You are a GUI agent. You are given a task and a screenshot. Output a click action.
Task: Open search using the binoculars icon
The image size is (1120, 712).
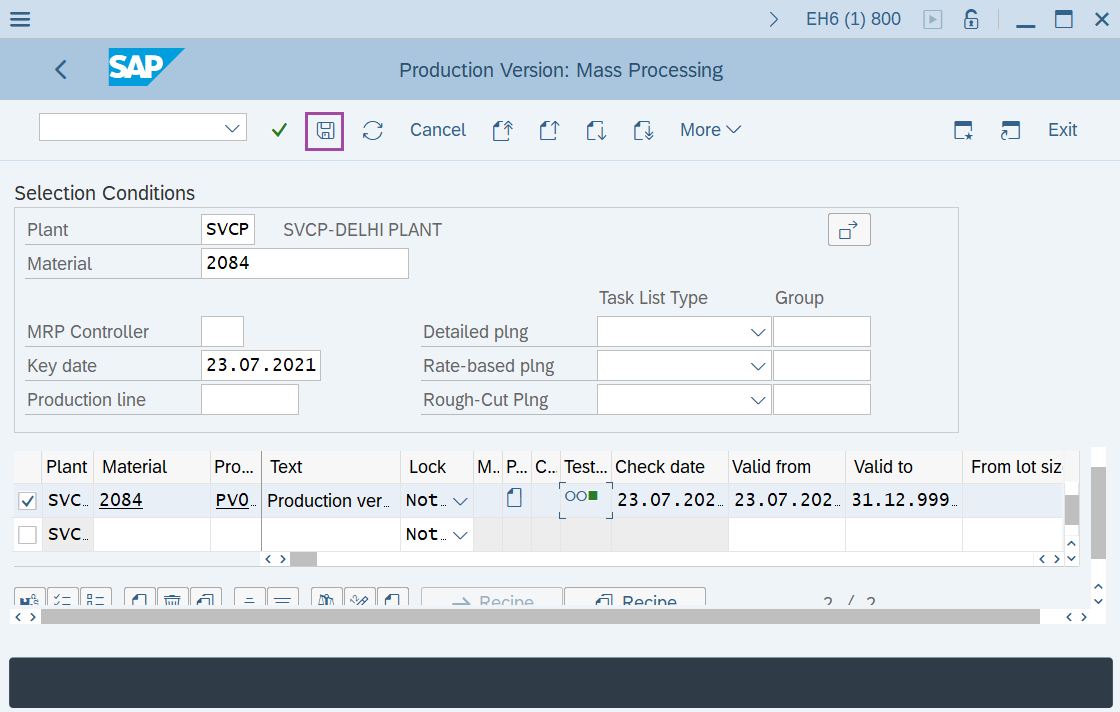(x=325, y=598)
